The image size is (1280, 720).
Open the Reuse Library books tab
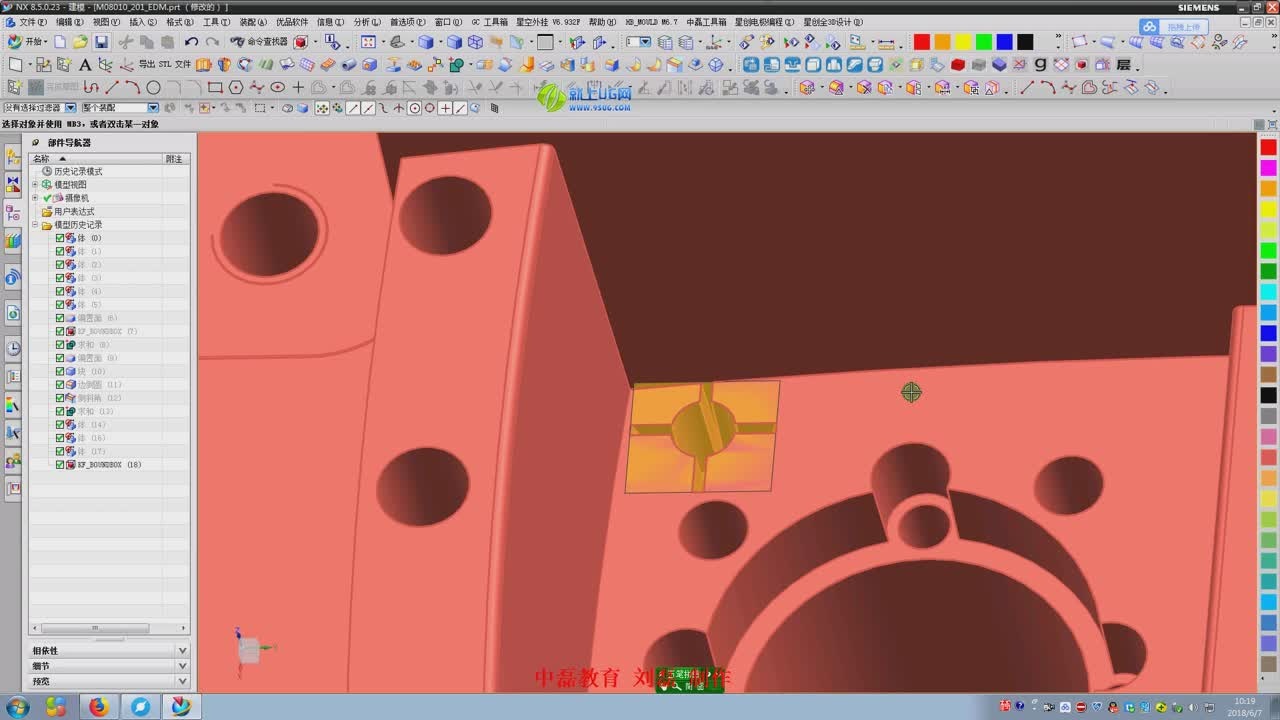13,240
